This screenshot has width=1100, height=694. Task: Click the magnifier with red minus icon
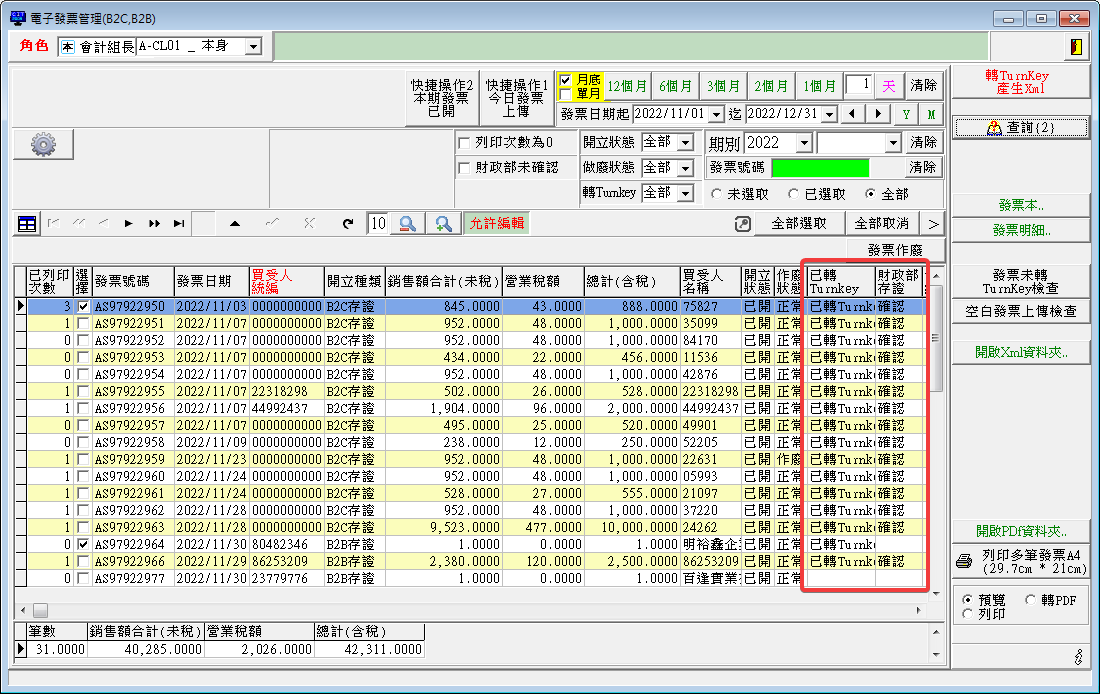coord(407,224)
